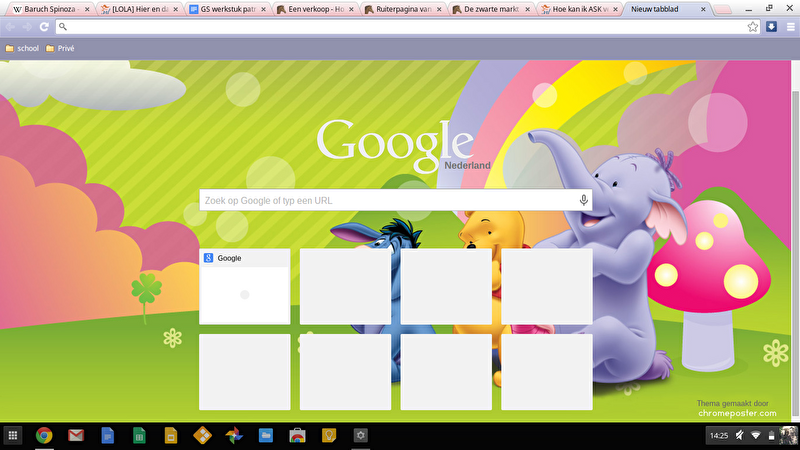The width and height of the screenshot is (800, 450).
Task: Switch to the GS werkstuk tab
Action: tap(226, 9)
